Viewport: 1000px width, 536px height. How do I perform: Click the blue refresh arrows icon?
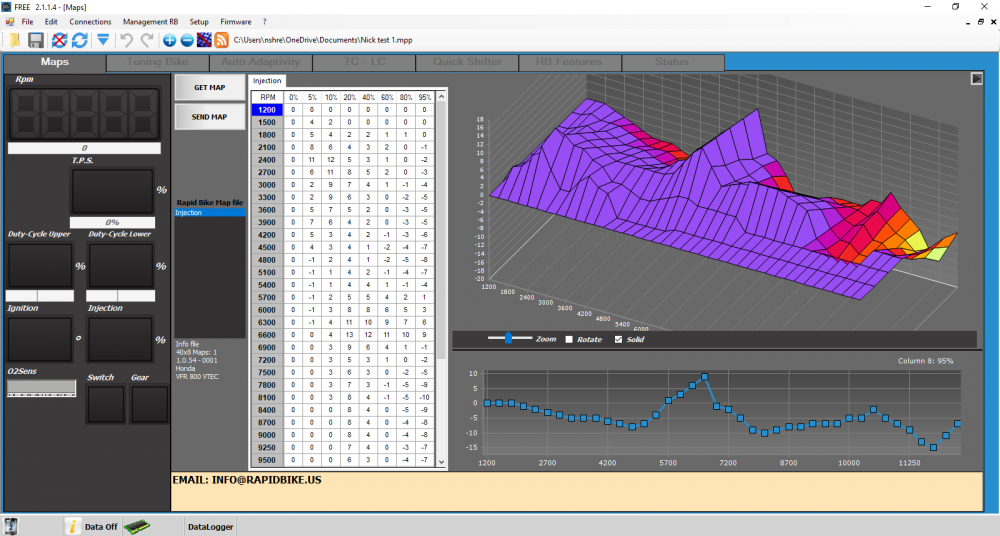[79, 40]
